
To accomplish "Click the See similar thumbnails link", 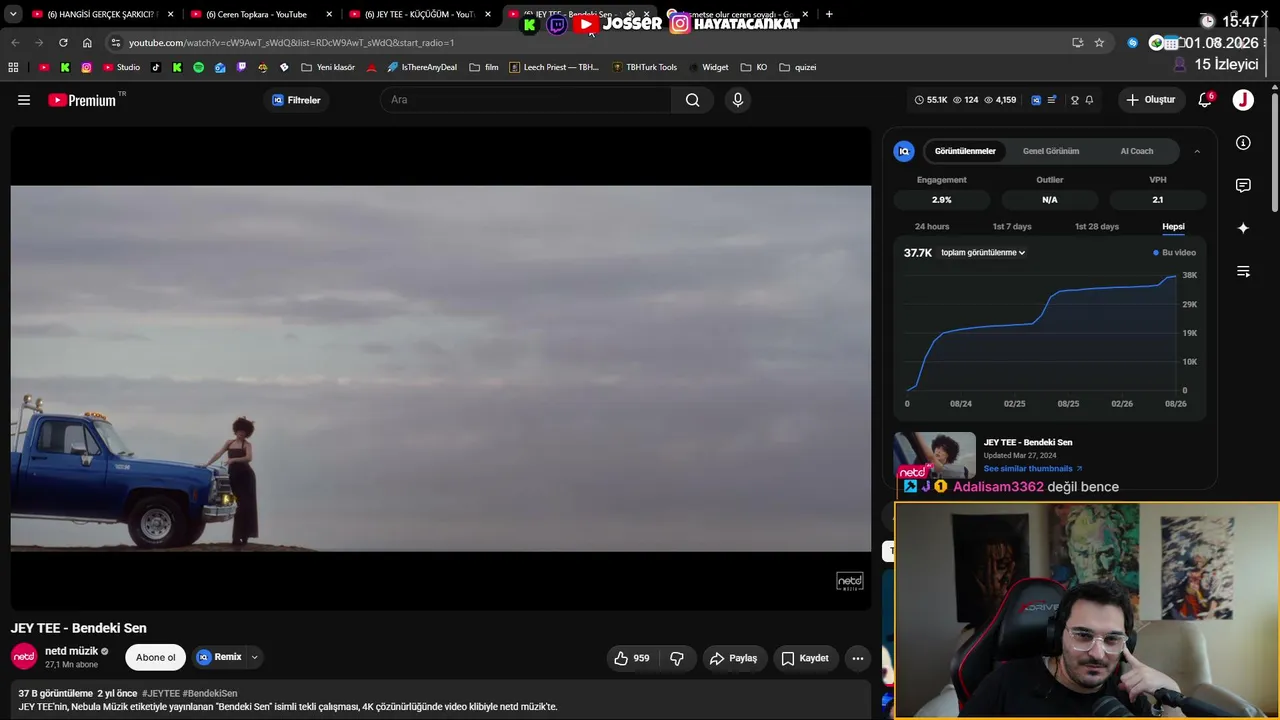I will [1032, 468].
